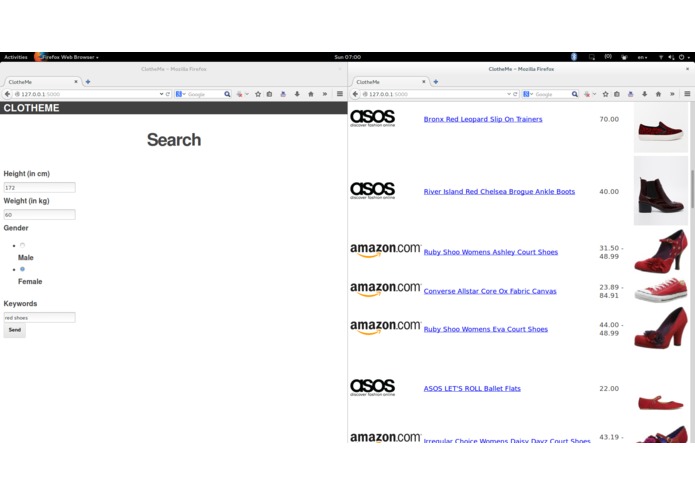Screen dimensions: 695x494
Task: Open URL history dropdown in right window
Action: [x=509, y=94]
